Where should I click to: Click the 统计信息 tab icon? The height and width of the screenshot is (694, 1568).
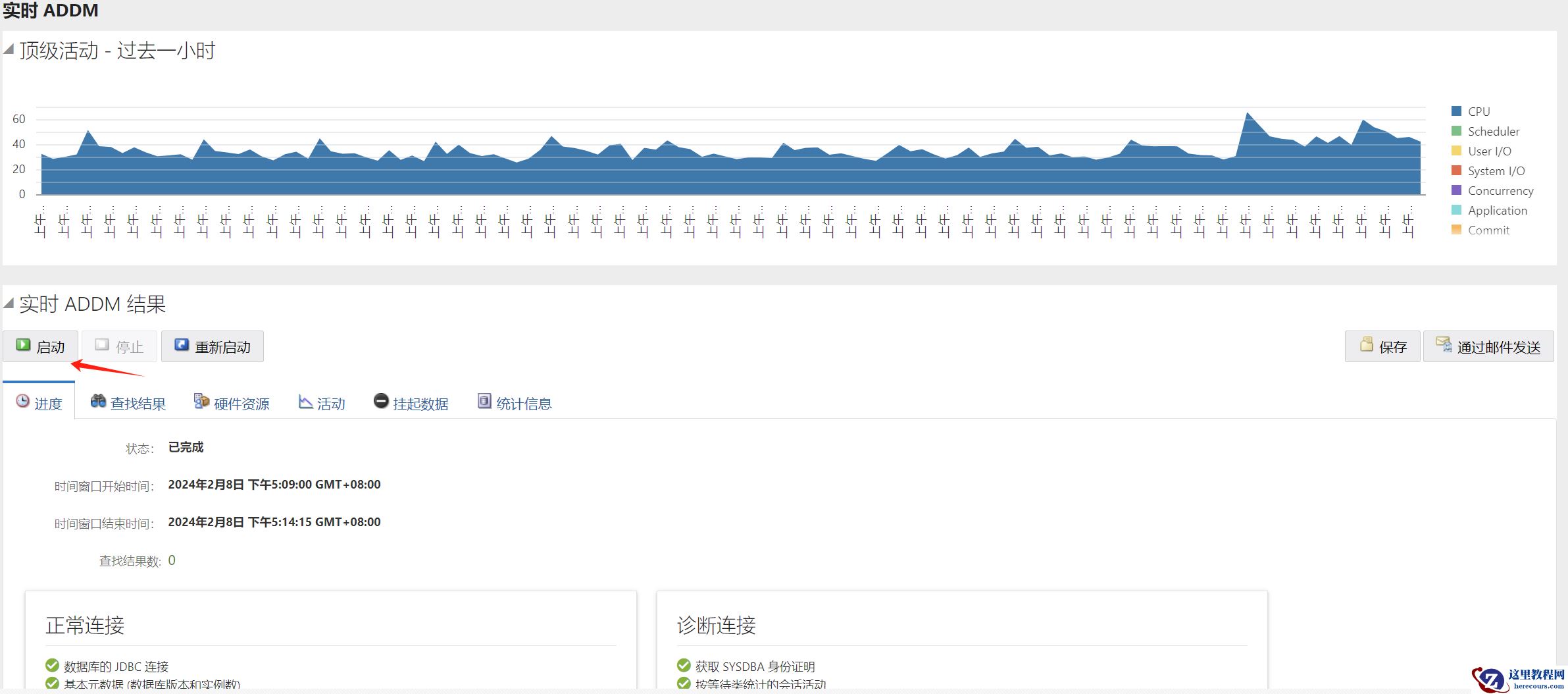click(484, 401)
